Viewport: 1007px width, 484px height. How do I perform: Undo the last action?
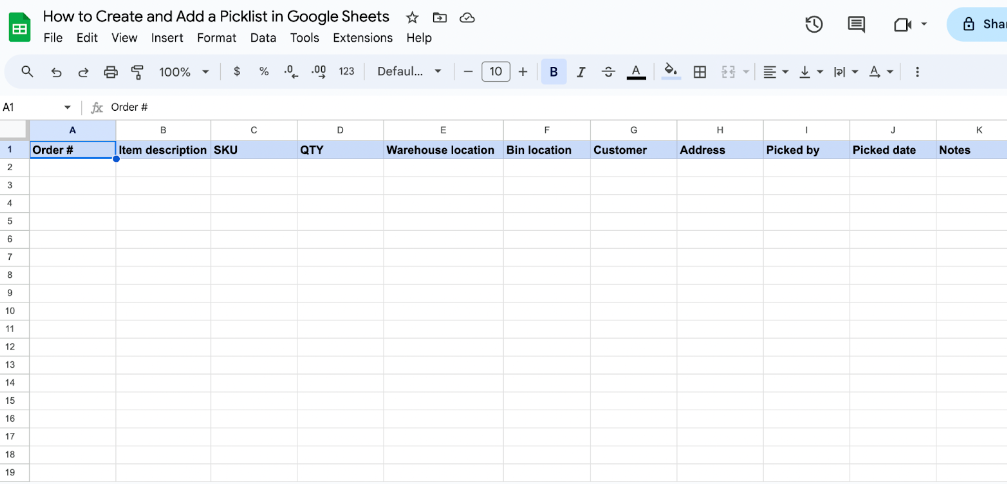(x=56, y=72)
